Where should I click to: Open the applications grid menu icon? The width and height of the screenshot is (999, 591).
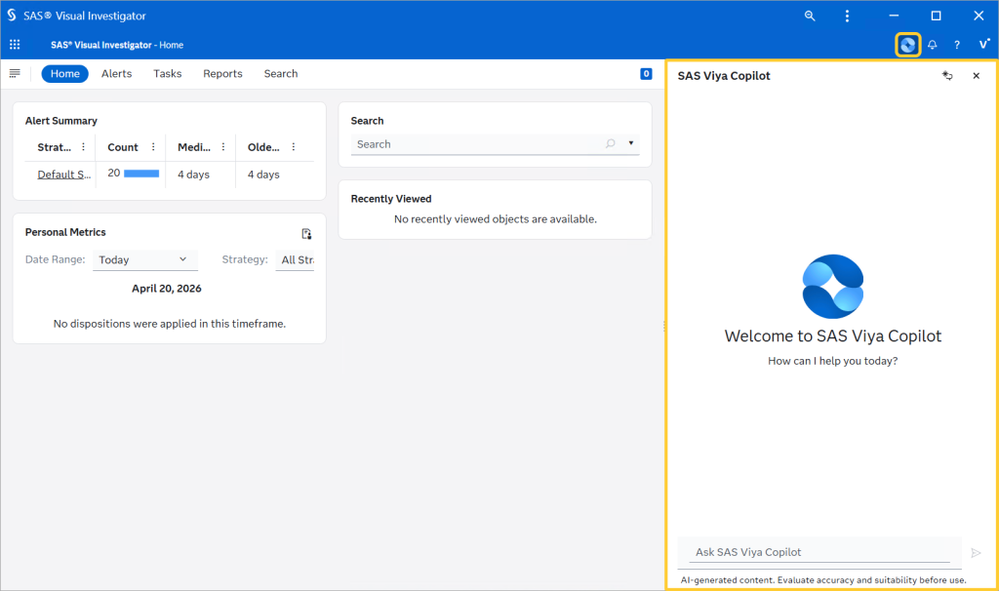pyautogui.click(x=15, y=45)
